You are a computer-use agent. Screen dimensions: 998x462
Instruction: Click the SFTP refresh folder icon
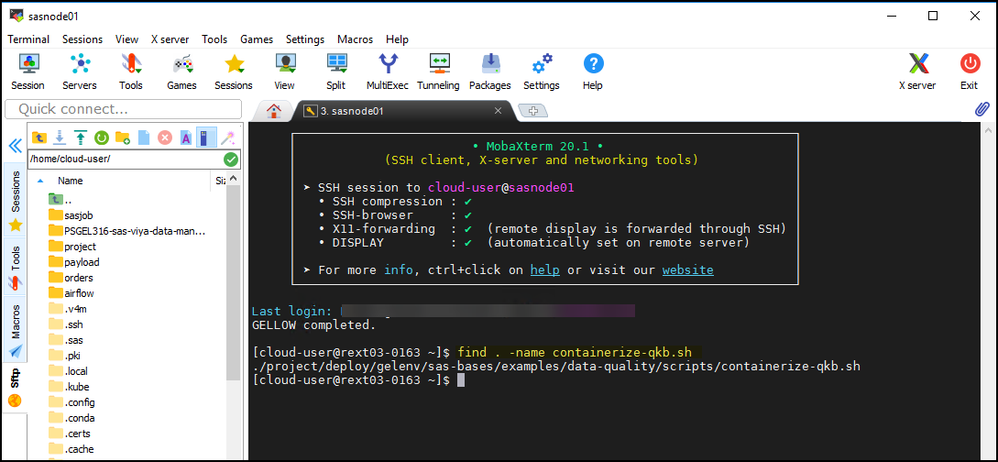click(101, 137)
